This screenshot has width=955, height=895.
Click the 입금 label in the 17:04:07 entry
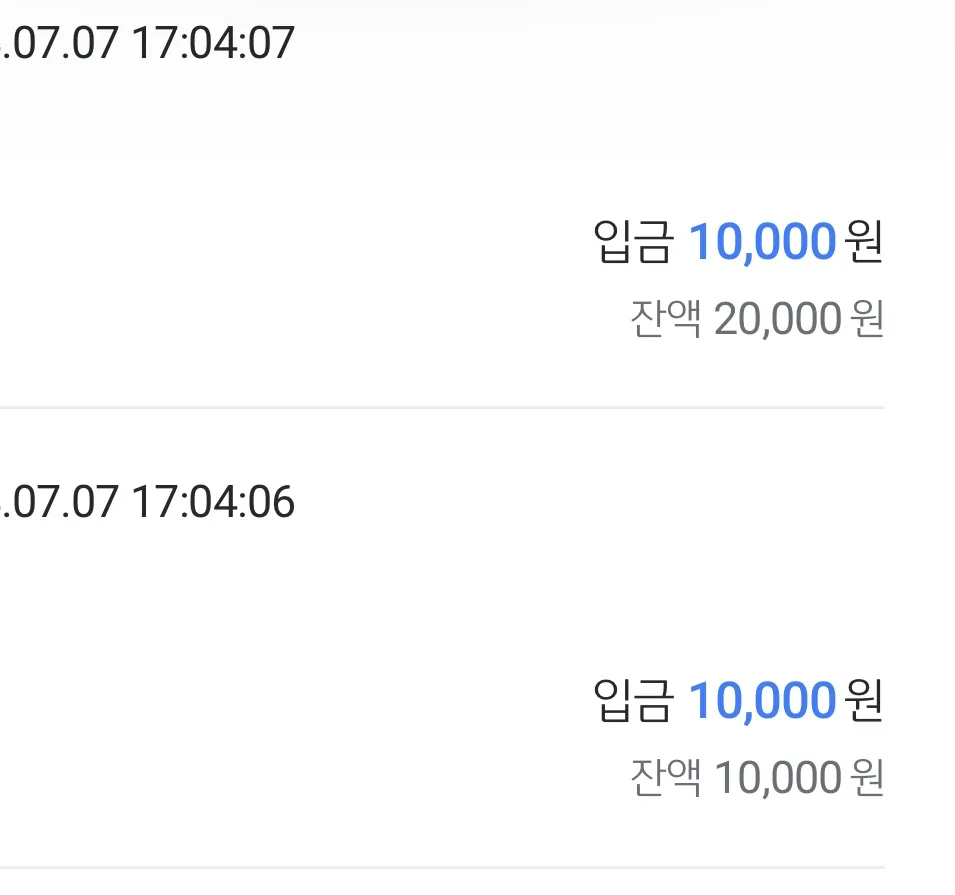pyautogui.click(x=633, y=242)
